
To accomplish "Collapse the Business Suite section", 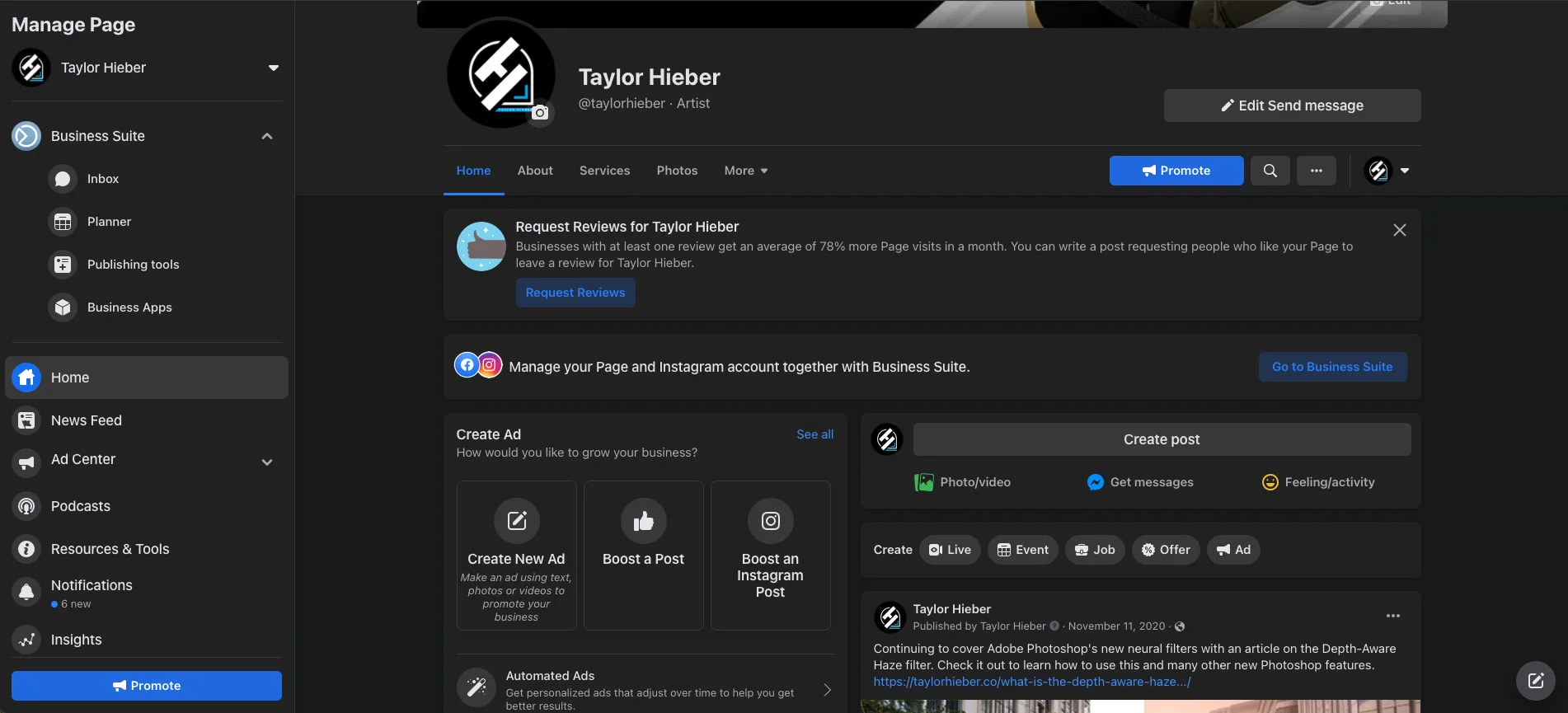I will pos(267,136).
